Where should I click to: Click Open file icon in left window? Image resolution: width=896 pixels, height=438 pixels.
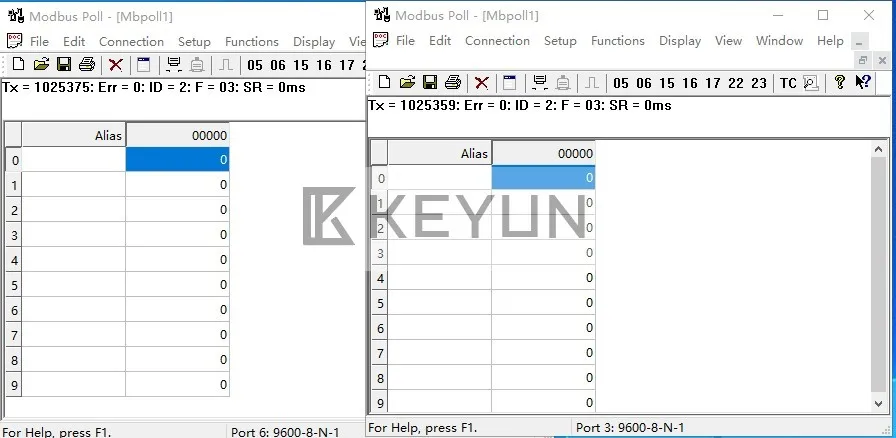(x=41, y=65)
